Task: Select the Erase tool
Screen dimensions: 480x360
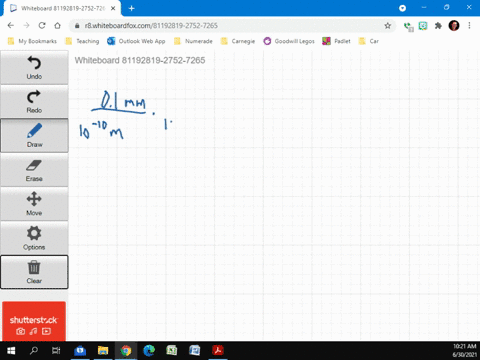Action: (34, 170)
